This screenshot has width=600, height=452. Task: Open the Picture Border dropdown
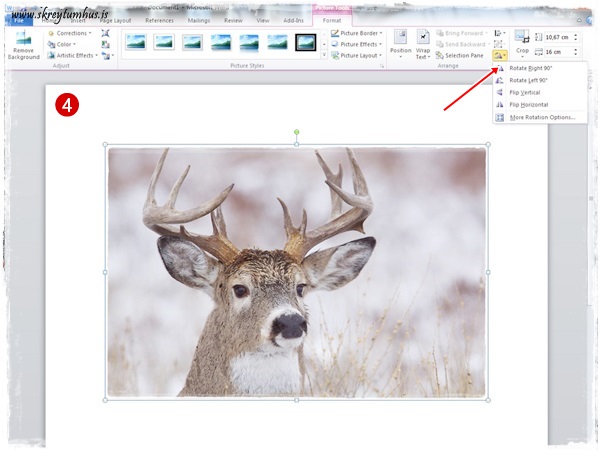[x=358, y=33]
